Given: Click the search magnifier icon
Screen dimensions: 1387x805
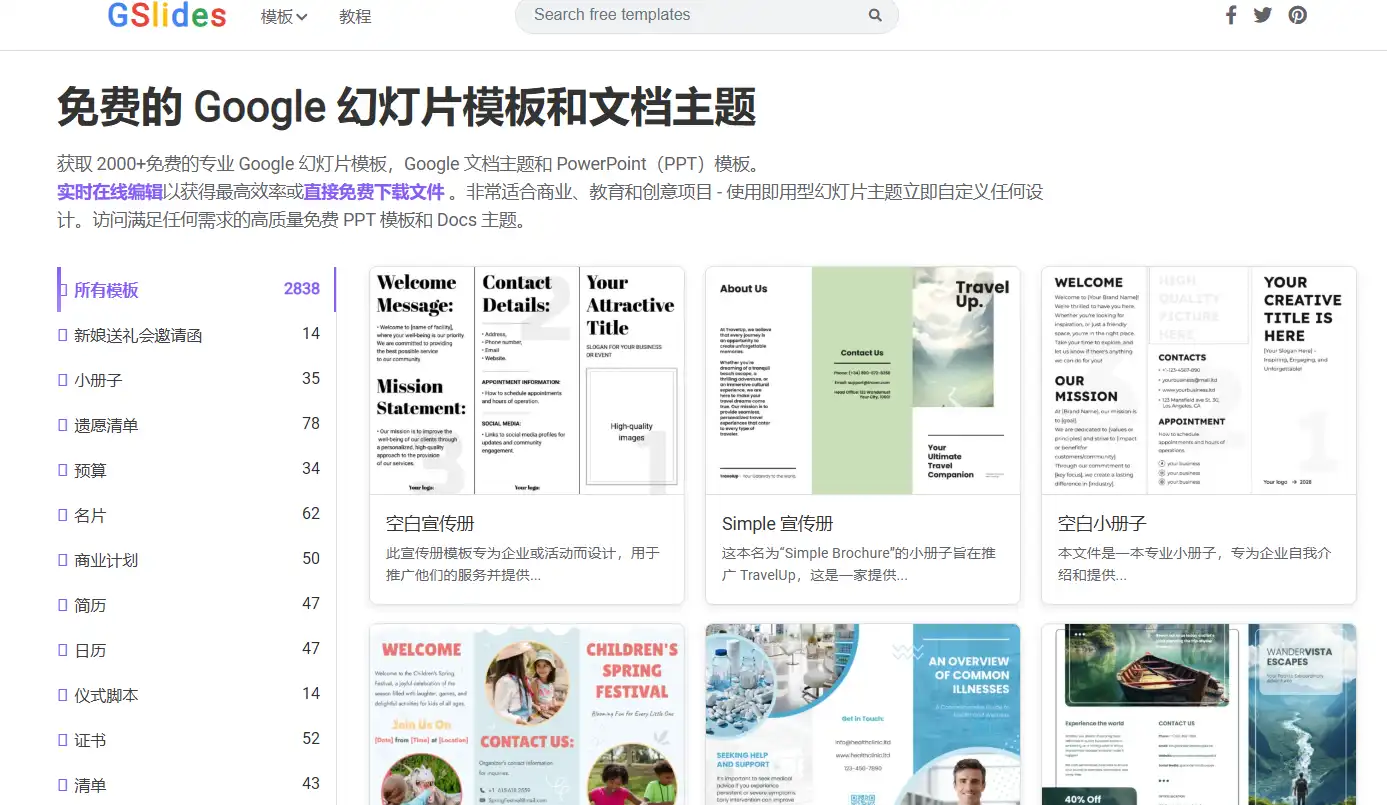Looking at the screenshot, I should 875,15.
